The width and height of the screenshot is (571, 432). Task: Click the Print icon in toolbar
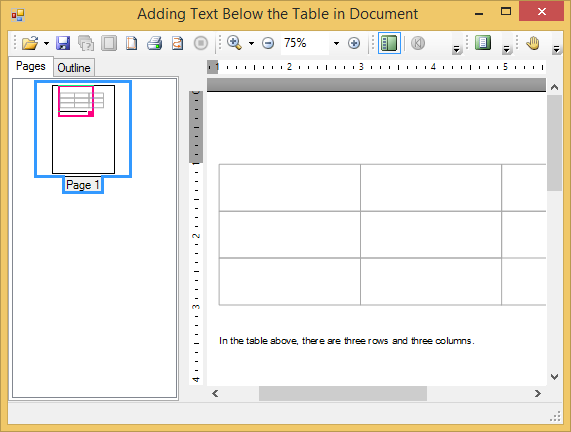154,43
